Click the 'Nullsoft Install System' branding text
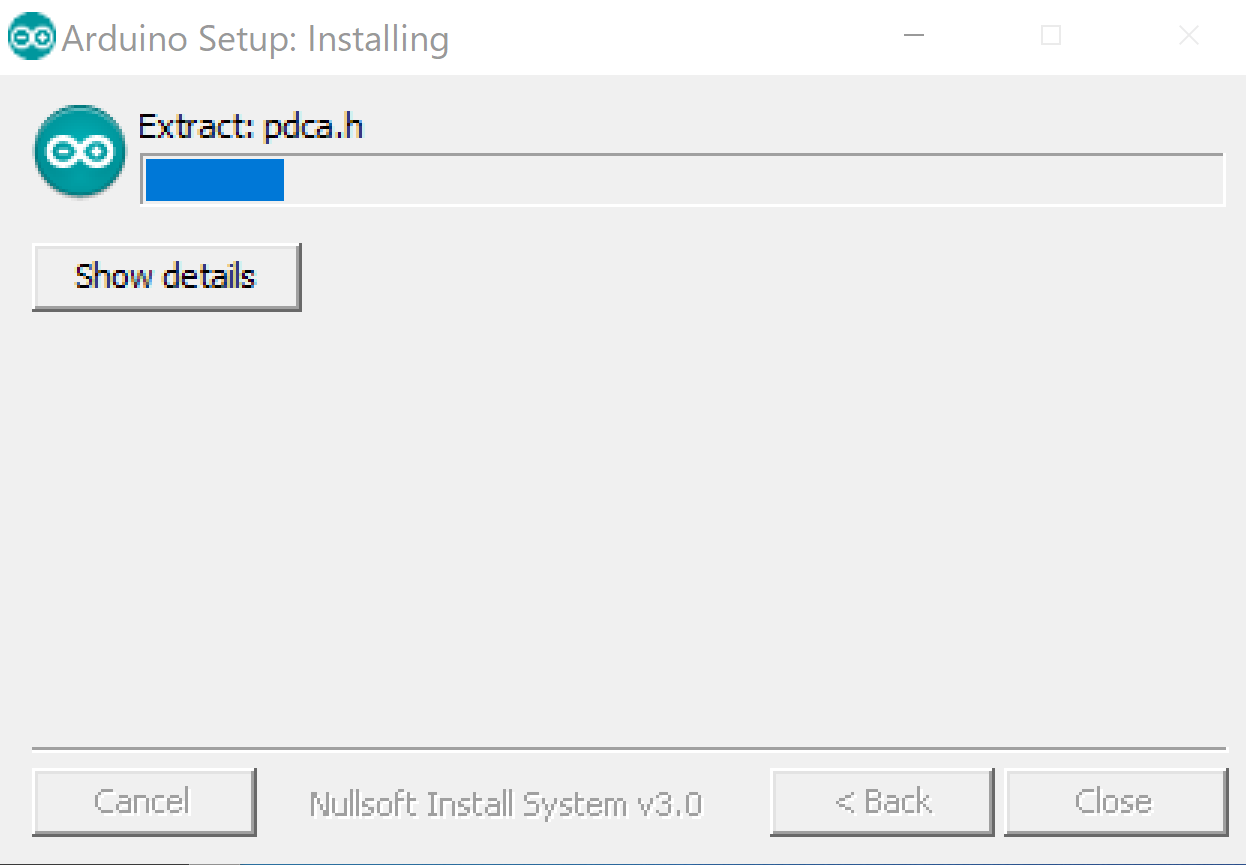Viewport: 1246px width, 865px height. 467,804
